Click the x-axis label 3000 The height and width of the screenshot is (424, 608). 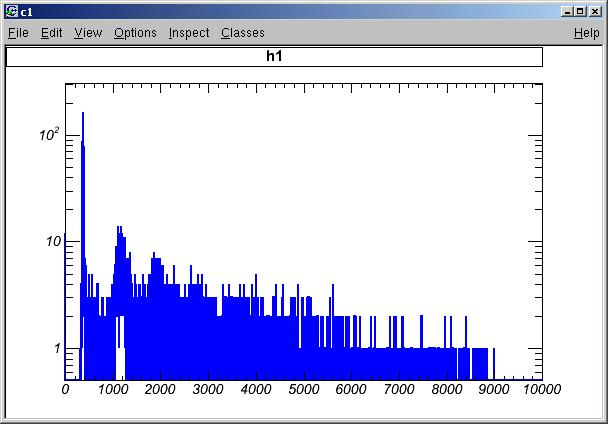(208, 389)
